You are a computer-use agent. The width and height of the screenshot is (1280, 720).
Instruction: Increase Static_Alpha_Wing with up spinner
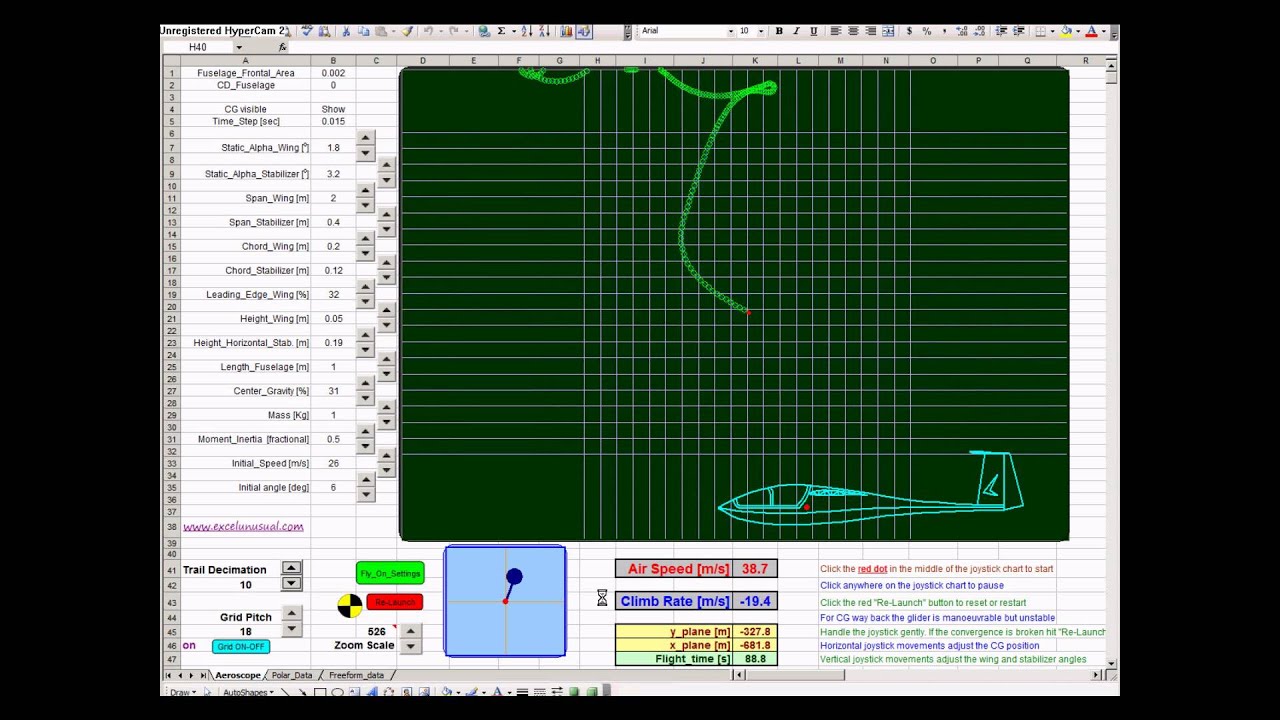365,139
